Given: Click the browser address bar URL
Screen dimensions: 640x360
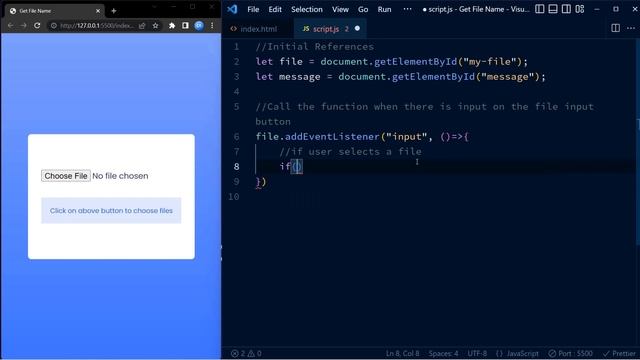Looking at the screenshot, I should [97, 26].
